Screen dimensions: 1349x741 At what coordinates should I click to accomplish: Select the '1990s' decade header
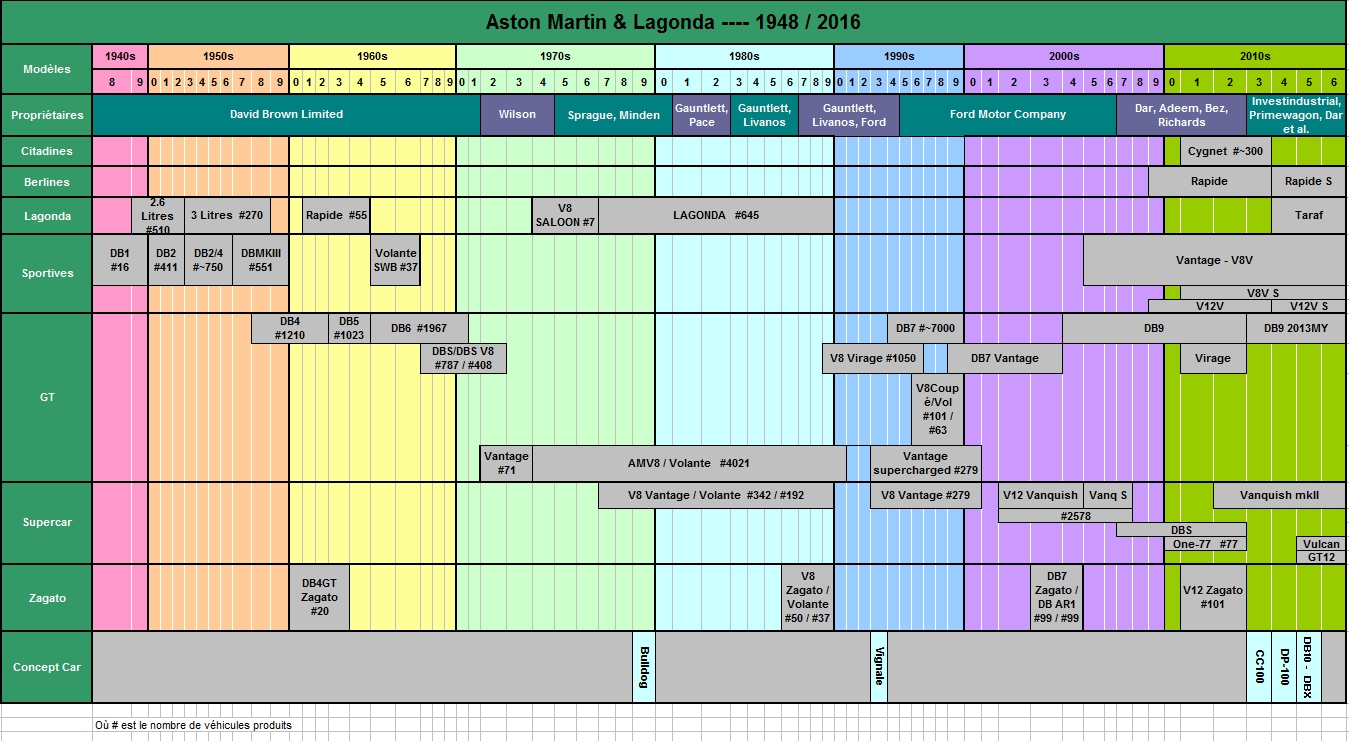point(898,57)
